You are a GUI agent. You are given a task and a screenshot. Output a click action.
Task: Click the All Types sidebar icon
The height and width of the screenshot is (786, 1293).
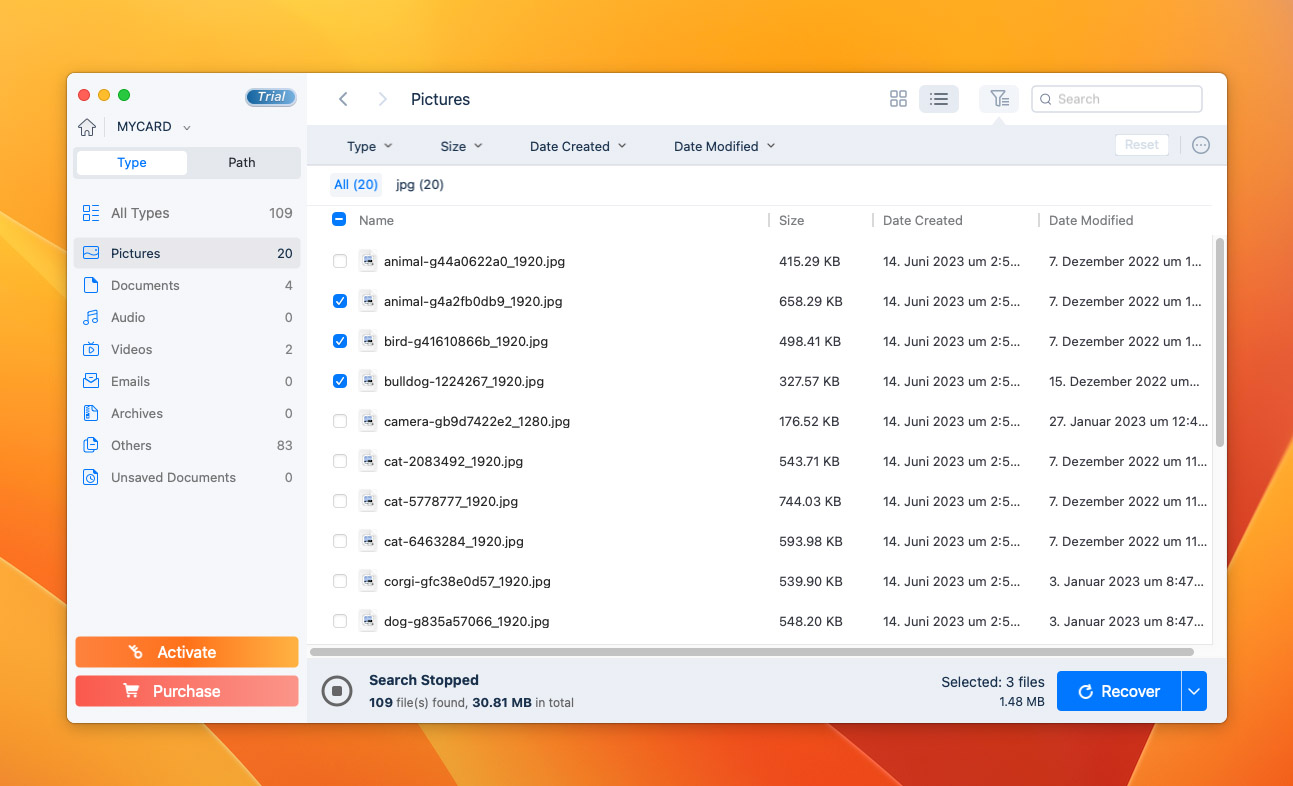point(91,213)
